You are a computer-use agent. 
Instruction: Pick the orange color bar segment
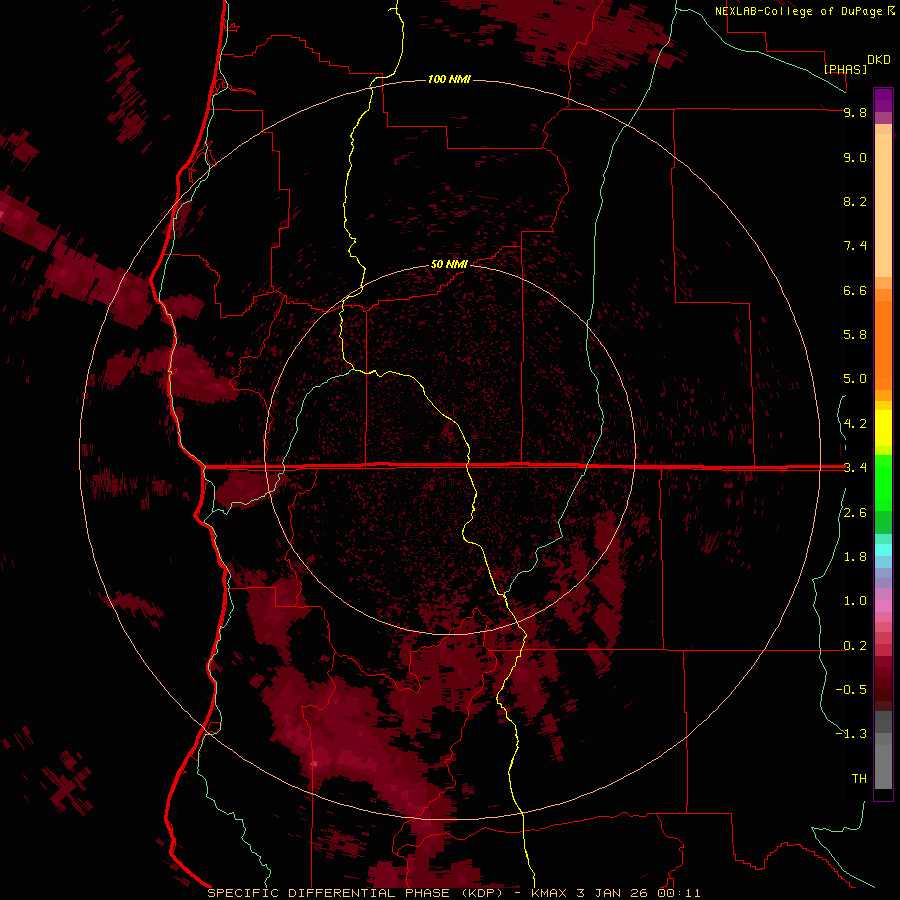(883, 346)
